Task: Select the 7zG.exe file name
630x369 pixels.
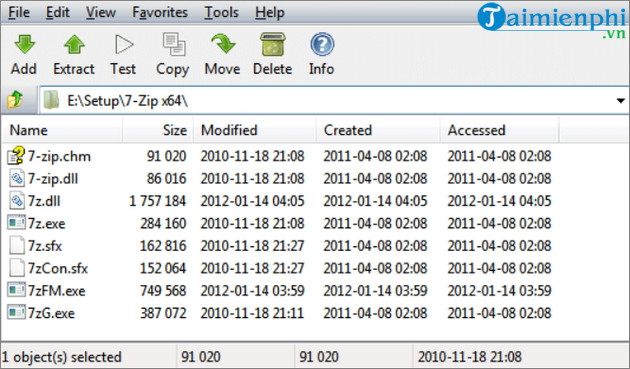Action: [51, 313]
